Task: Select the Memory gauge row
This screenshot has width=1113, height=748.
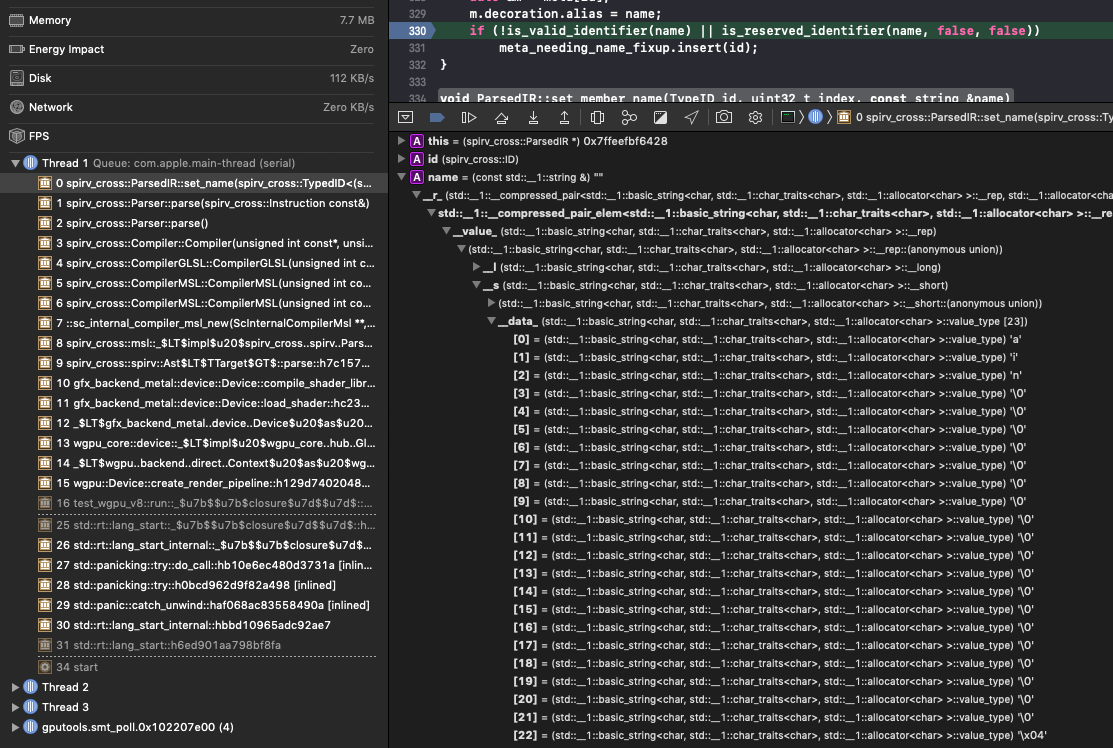Action: point(192,21)
